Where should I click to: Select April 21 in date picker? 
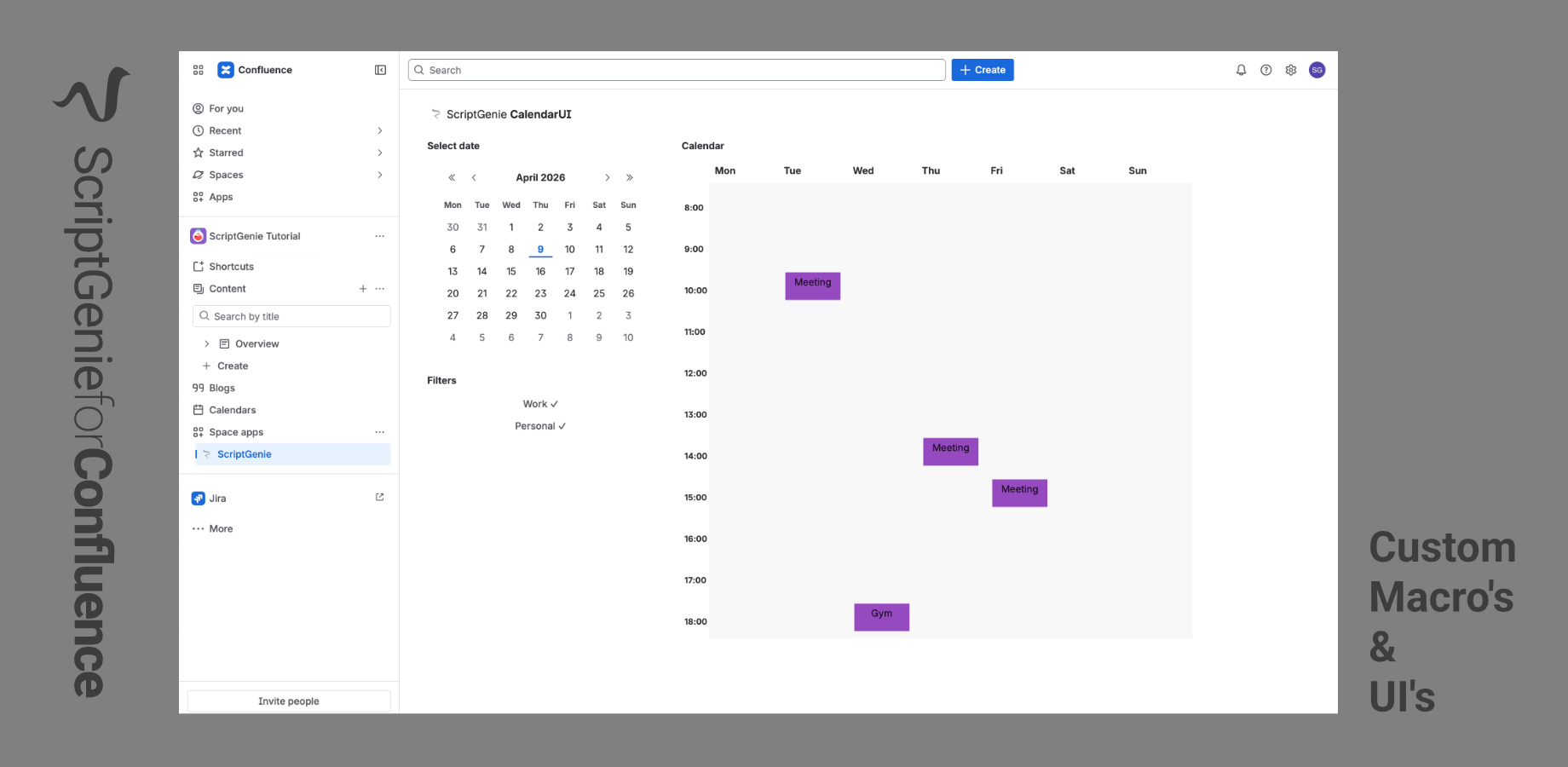[x=482, y=294]
